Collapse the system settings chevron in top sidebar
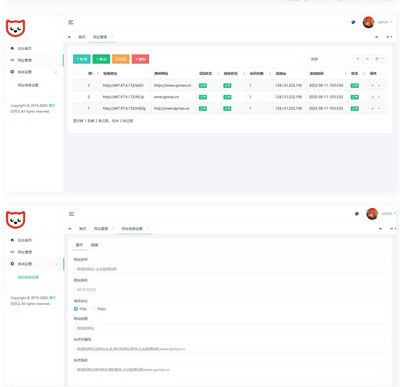 tap(56, 72)
